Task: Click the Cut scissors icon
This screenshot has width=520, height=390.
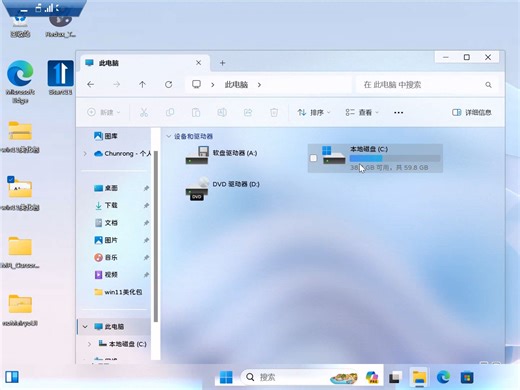Action: 144,112
